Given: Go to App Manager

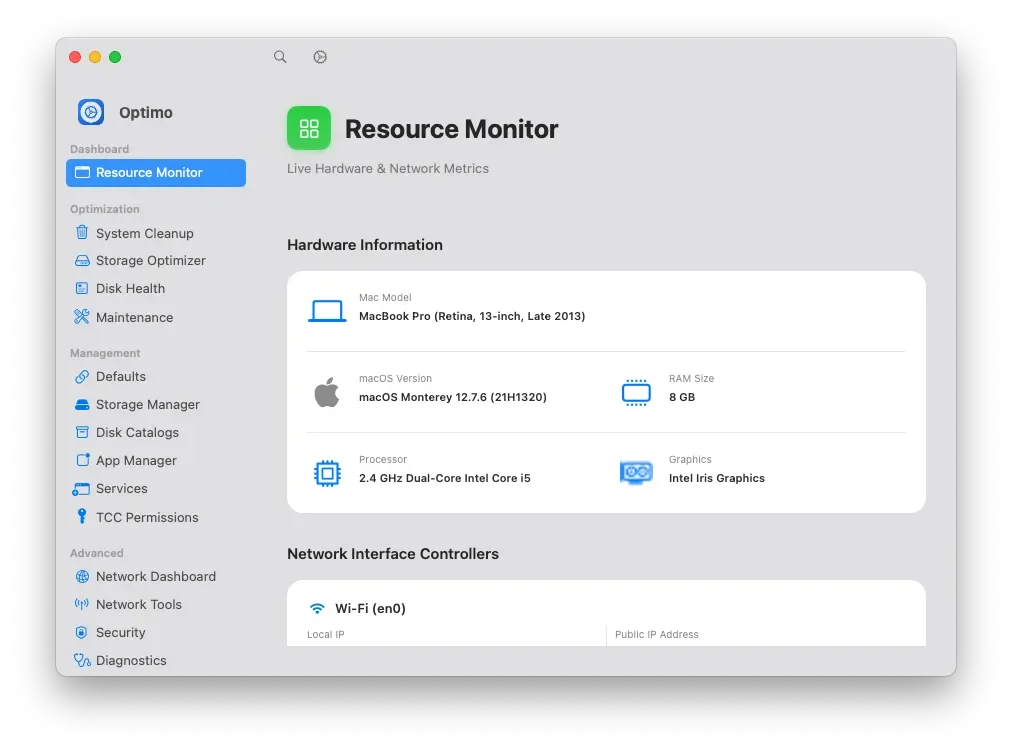Looking at the screenshot, I should pyautogui.click(x=156, y=460).
